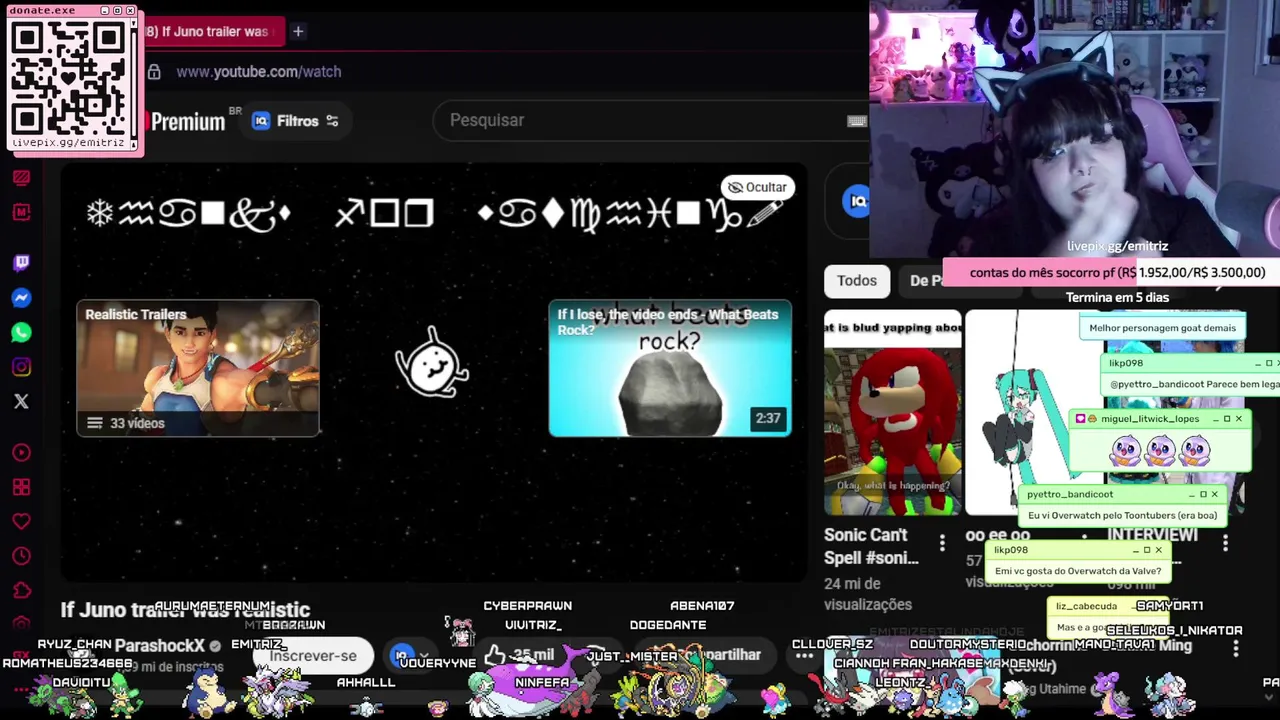Open Messenger in the browser sidebar
Image resolution: width=1280 pixels, height=720 pixels.
(x=21, y=298)
